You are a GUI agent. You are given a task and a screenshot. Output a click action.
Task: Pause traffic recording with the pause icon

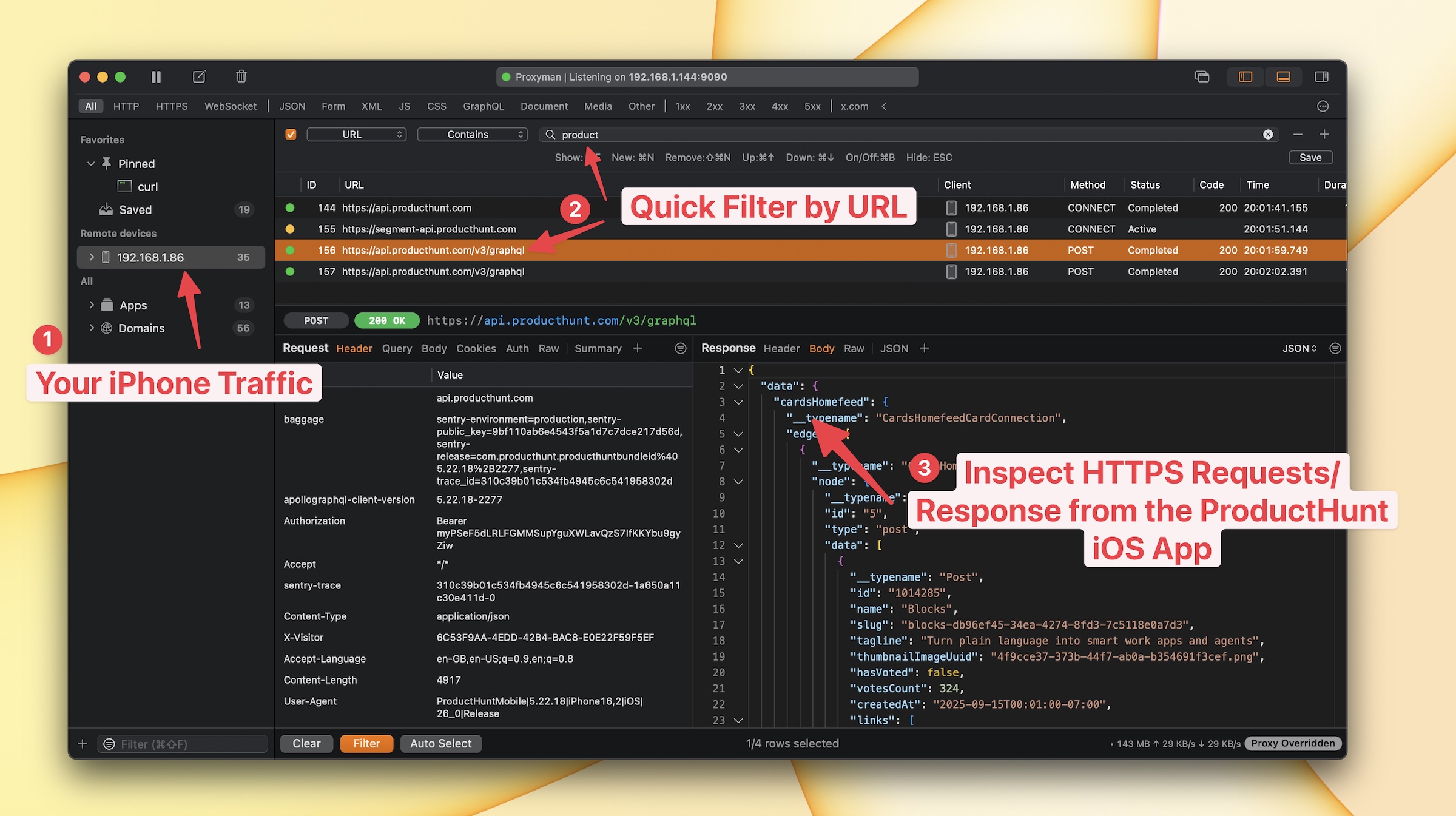click(x=156, y=77)
